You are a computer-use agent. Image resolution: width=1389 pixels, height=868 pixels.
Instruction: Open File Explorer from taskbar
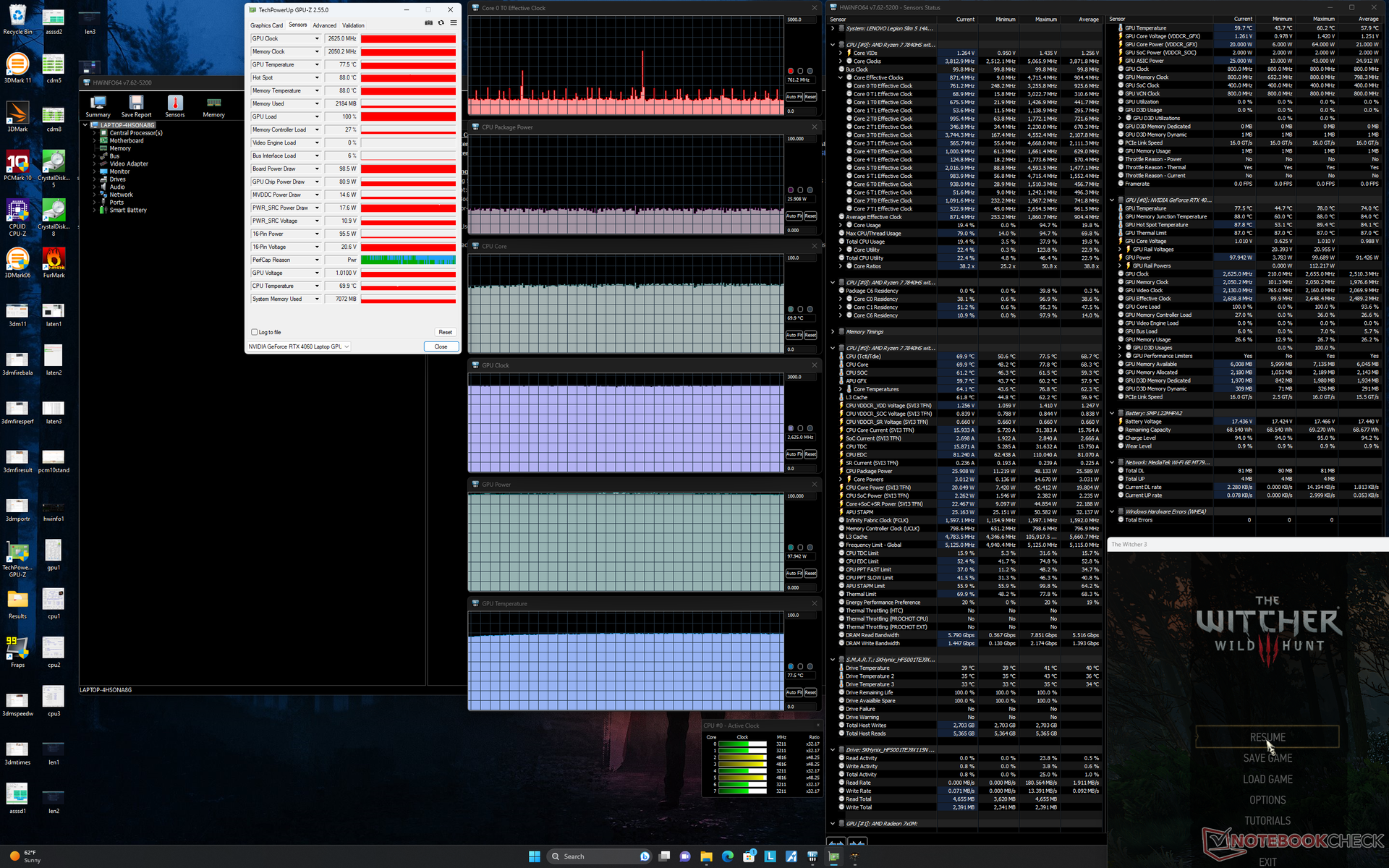[x=706, y=856]
